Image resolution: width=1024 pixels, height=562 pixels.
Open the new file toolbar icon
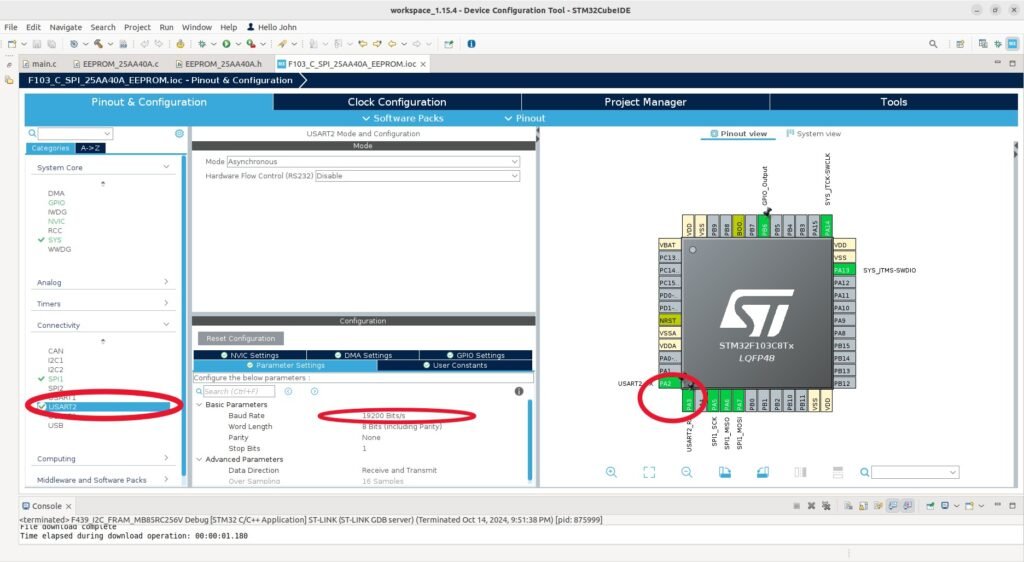(x=12, y=44)
